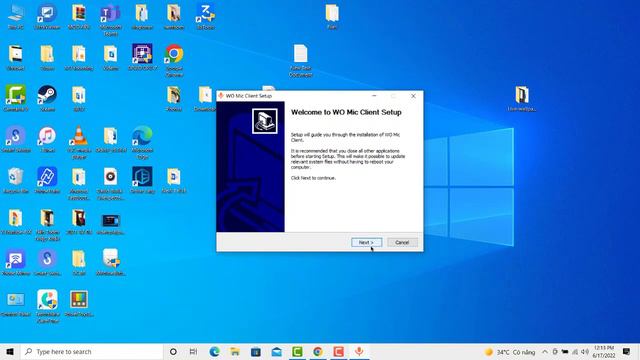Screen dimensions: 640x360
Task: Open Steam desktop shortcut
Action: [47, 98]
